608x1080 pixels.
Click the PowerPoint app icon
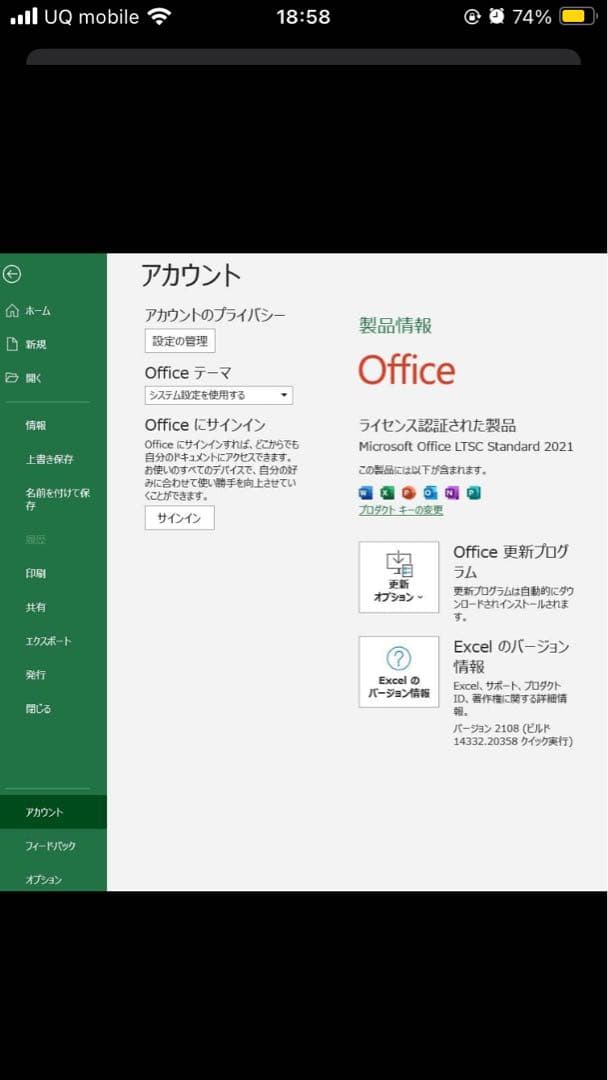pos(408,492)
